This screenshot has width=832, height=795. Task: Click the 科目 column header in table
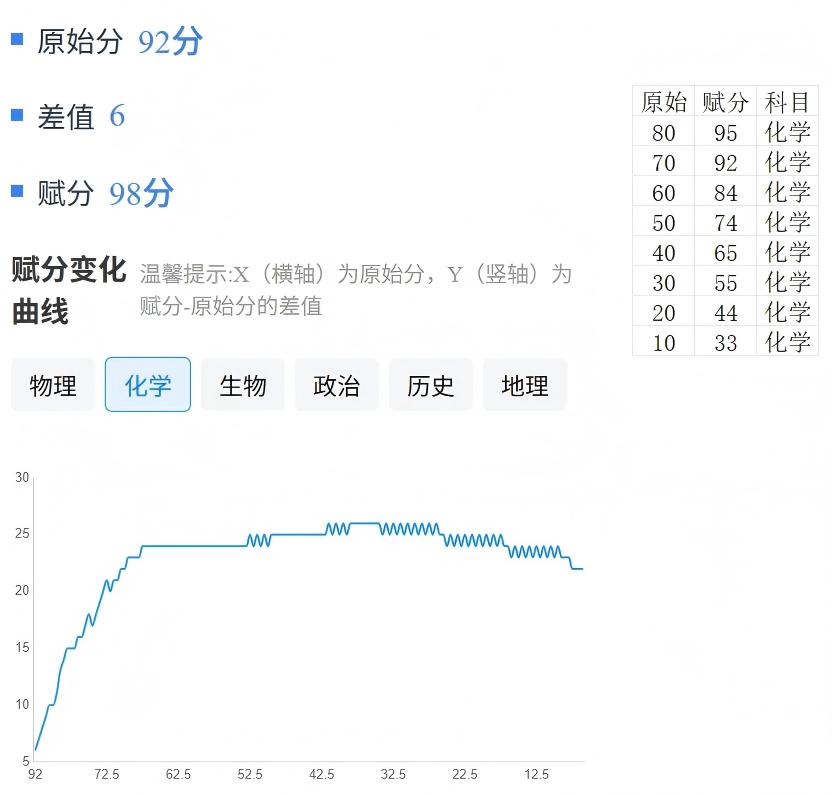(x=787, y=102)
